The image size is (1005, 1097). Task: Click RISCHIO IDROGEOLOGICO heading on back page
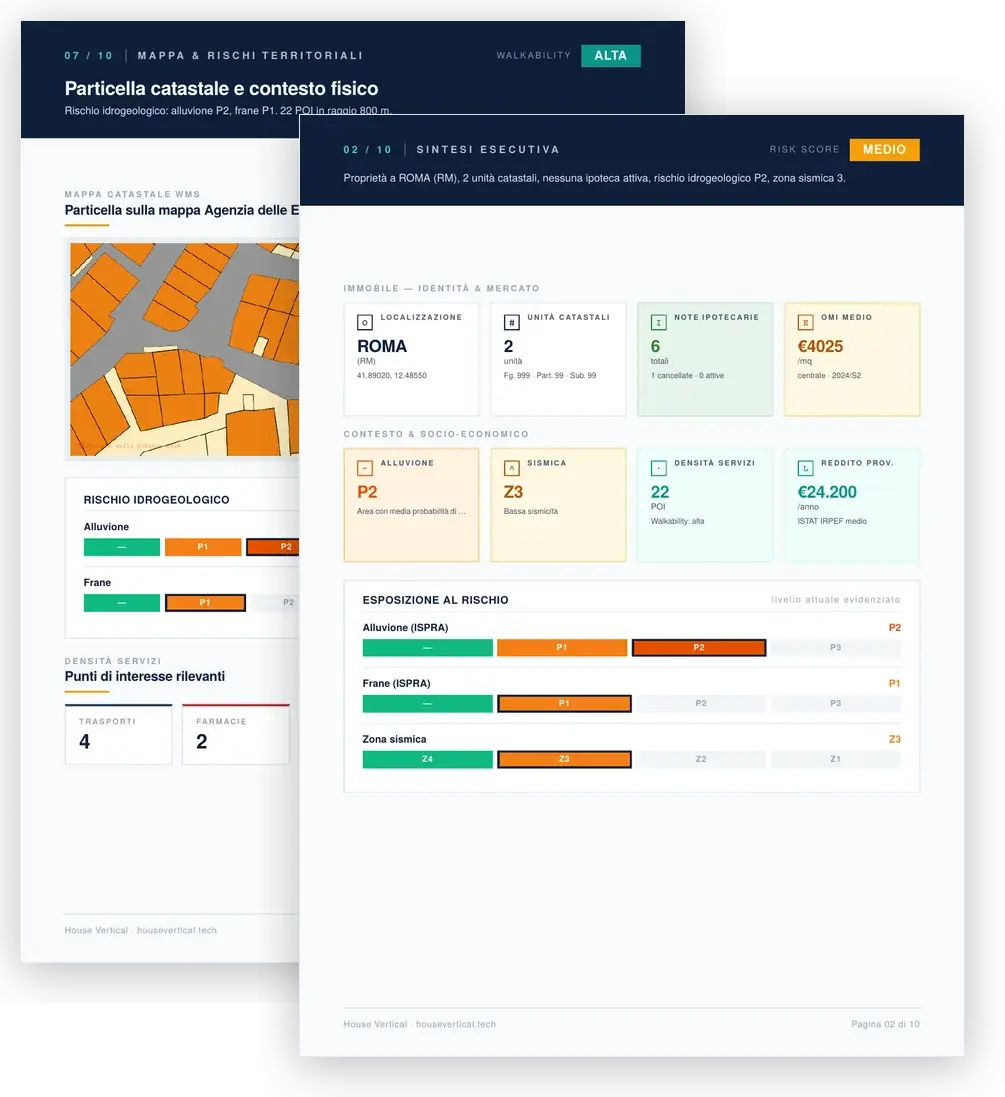pyautogui.click(x=157, y=500)
